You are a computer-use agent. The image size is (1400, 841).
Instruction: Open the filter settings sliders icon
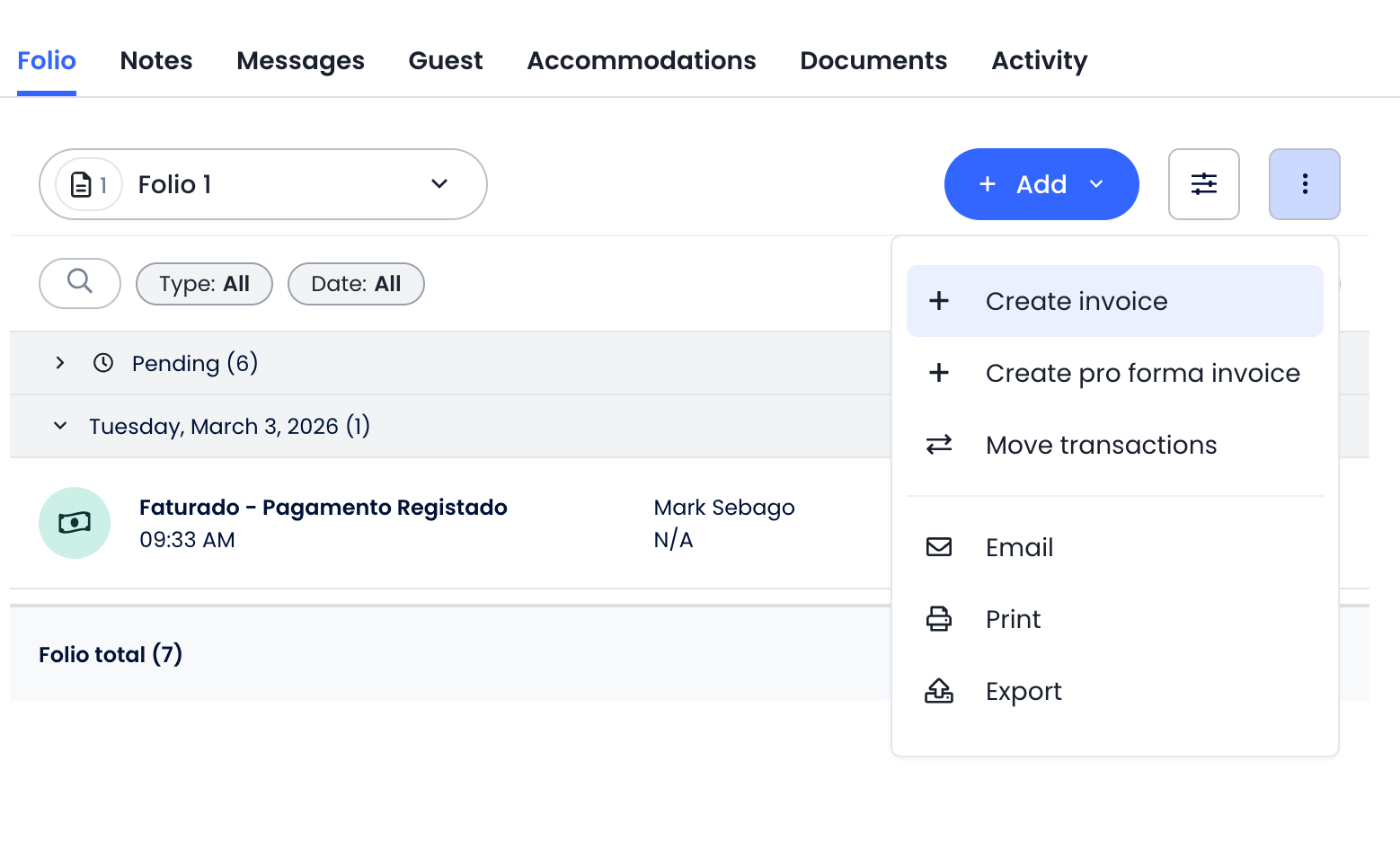(1203, 184)
